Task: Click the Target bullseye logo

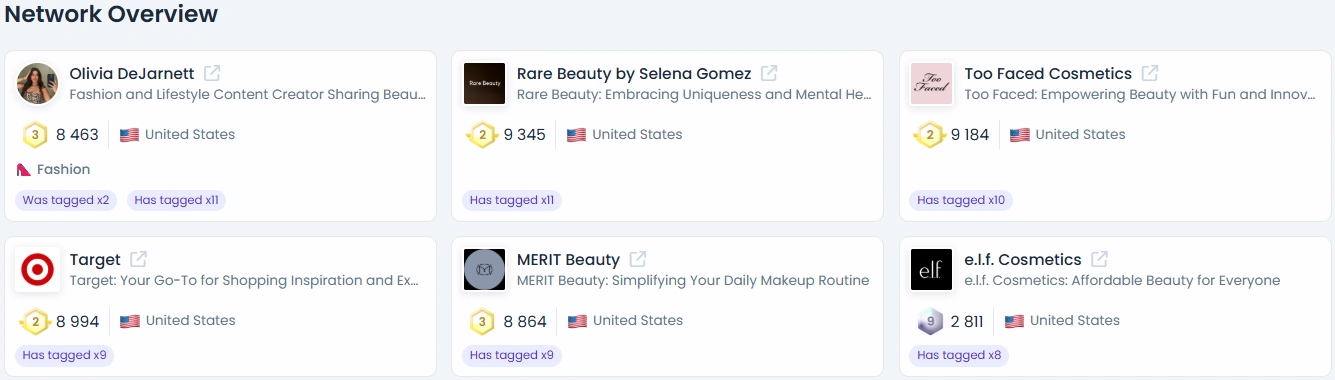Action: [x=38, y=270]
